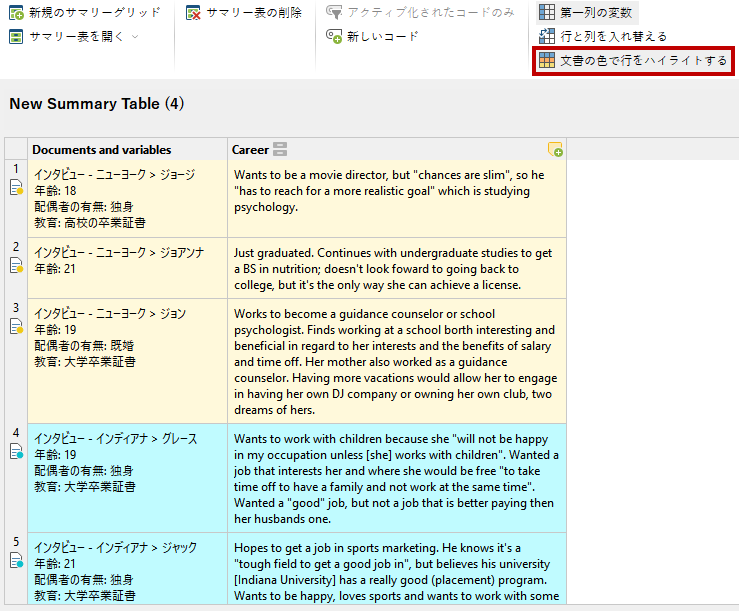Click 年齢: 18 in ジョージ row
The width and height of the screenshot is (739, 611).
(x=55, y=190)
